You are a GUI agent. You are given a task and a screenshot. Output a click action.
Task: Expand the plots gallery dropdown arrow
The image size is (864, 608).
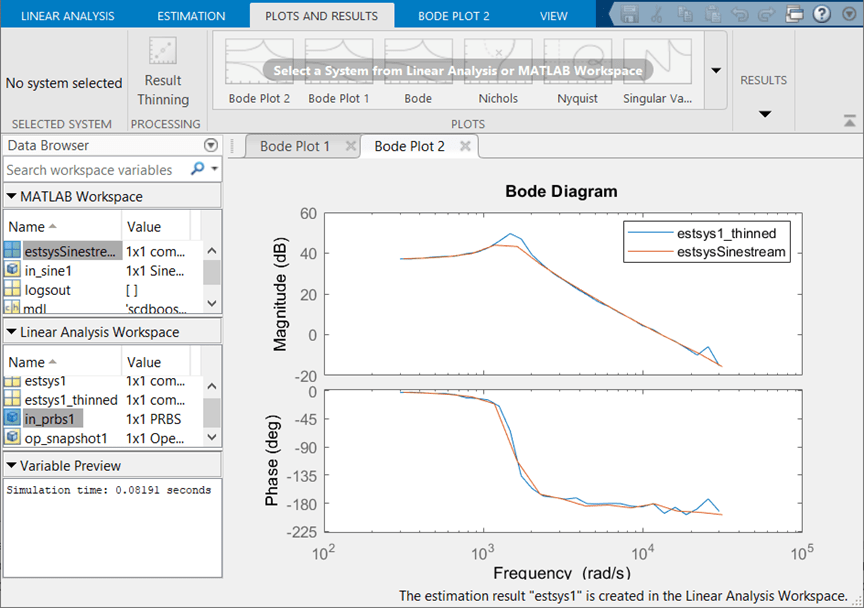pos(716,71)
